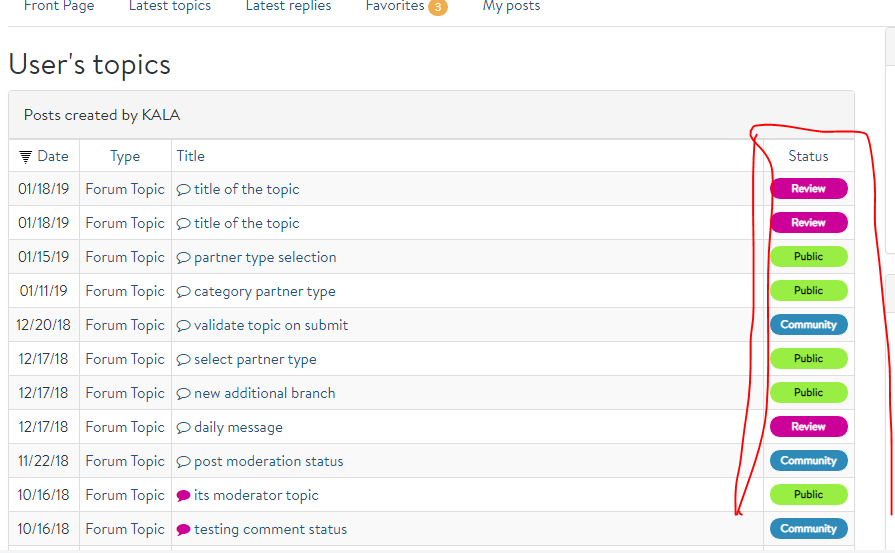Click Public badge for select partner type
This screenshot has width=895, height=553.
coord(808,358)
